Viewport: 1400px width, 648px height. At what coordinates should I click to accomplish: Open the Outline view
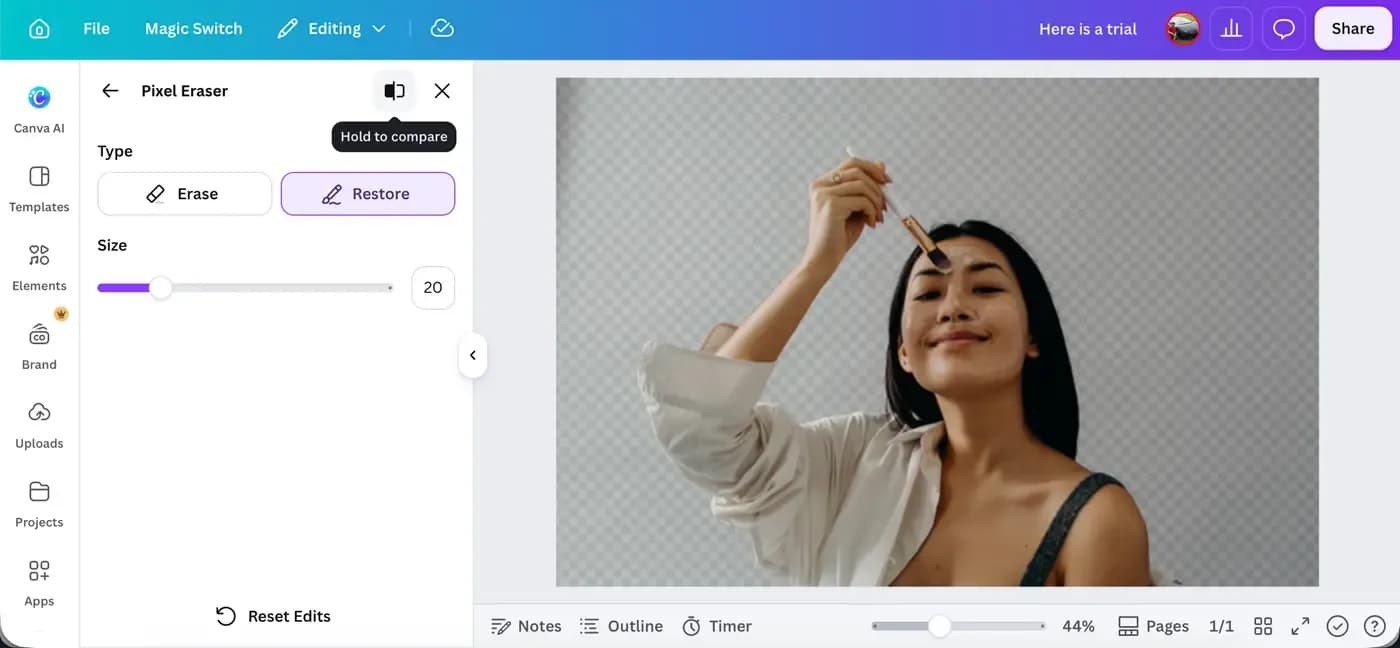click(621, 626)
